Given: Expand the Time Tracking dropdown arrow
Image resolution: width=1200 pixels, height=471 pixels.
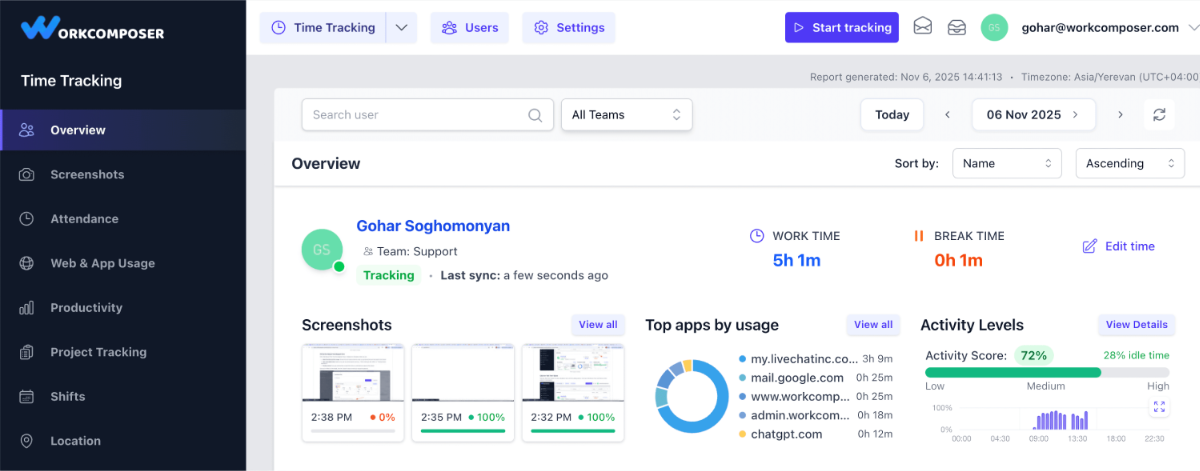Looking at the screenshot, I should click(401, 28).
